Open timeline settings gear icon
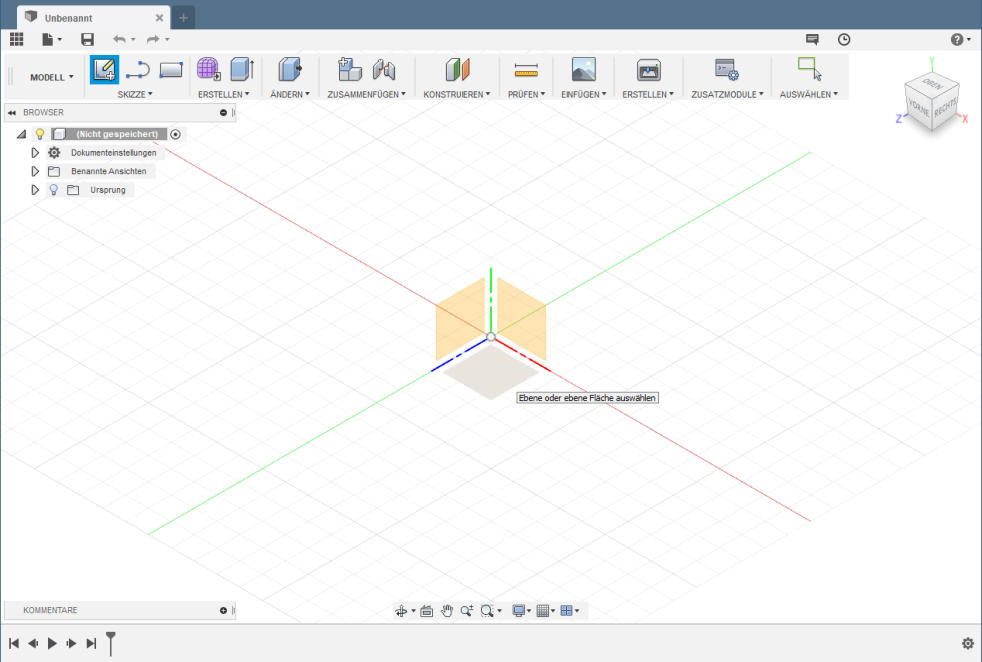982x662 pixels. pos(968,643)
